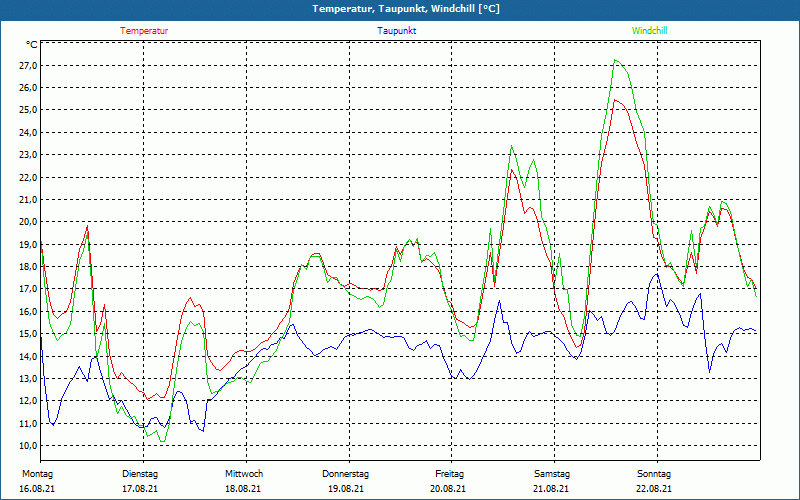This screenshot has width=800, height=500.
Task: Click the Sonntag day label
Action: (x=654, y=474)
